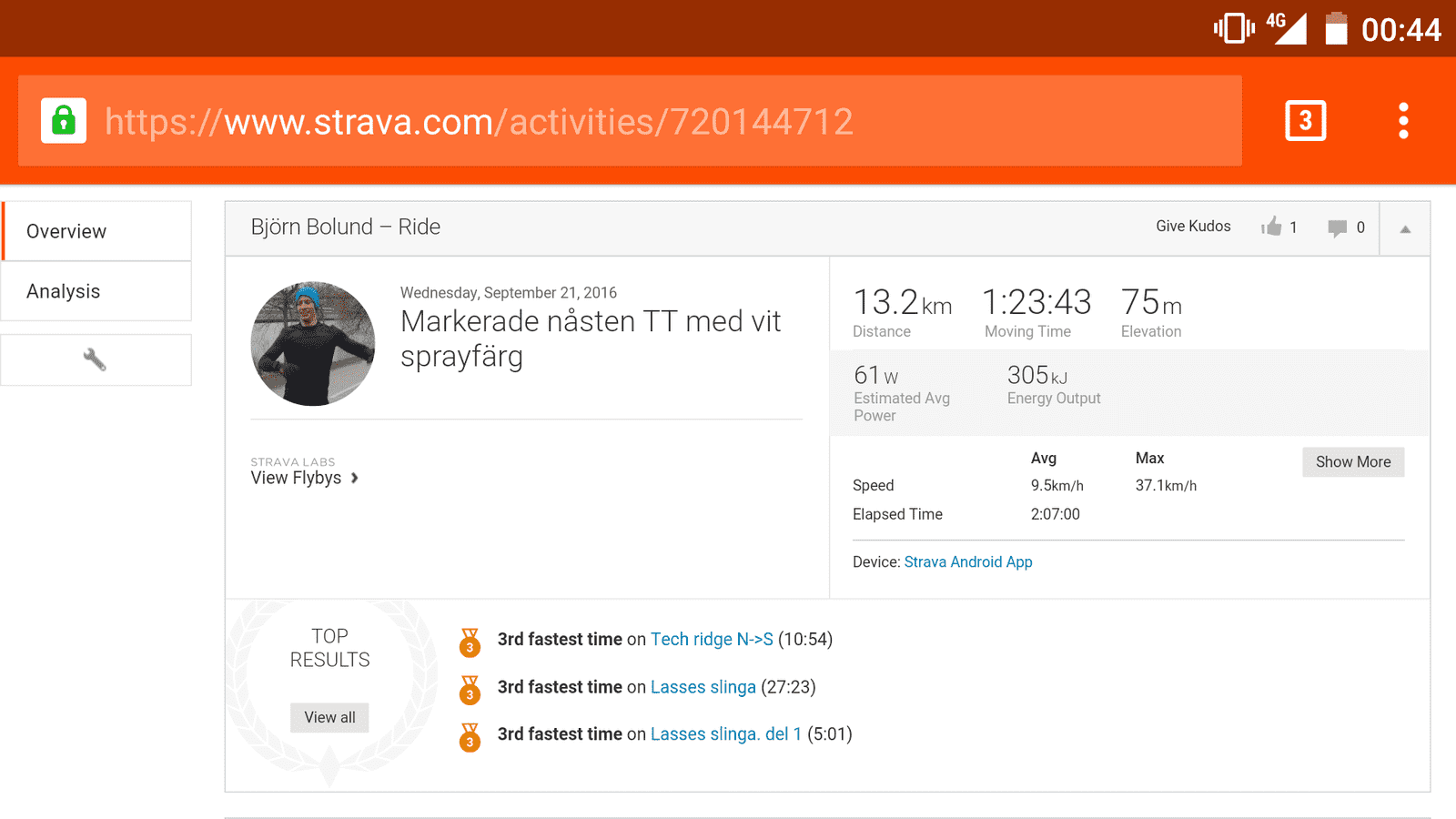Give kudos with the thumbs-up icon
The width and height of the screenshot is (1456, 819).
click(x=1271, y=227)
